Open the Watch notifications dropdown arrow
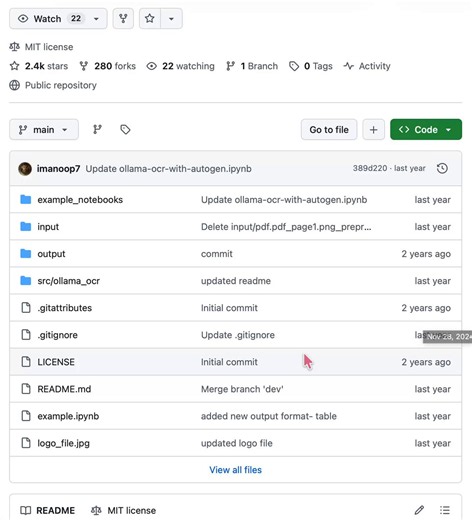Screen dimensions: 472x520 click(96, 19)
